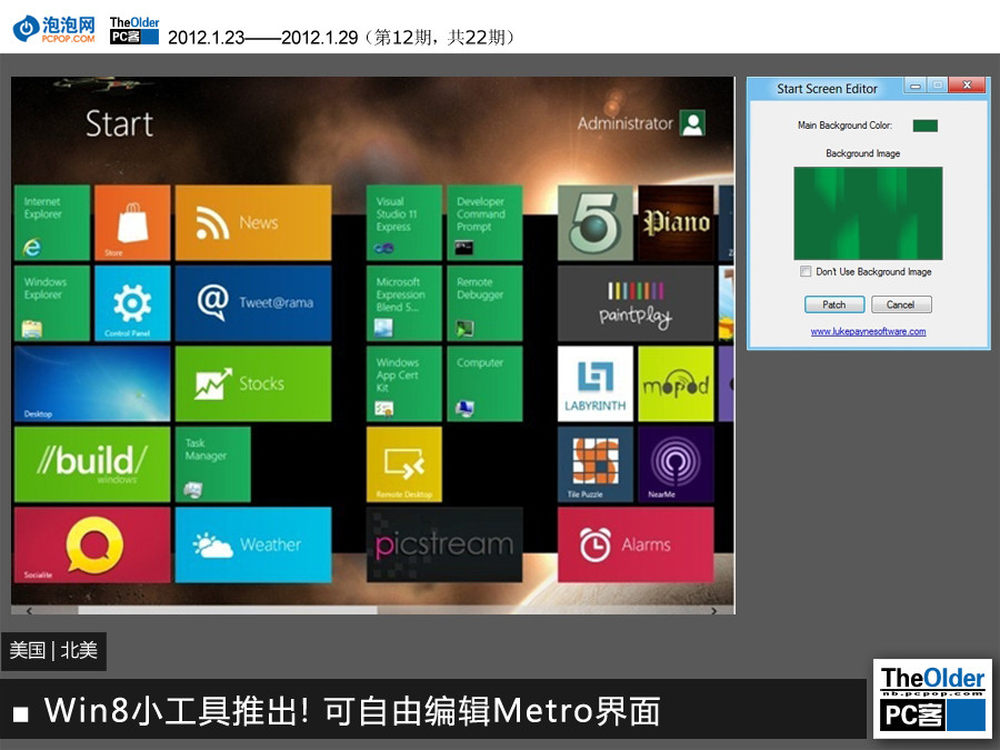This screenshot has width=1000, height=750.
Task: Open the Socialite tile
Action: tap(92, 545)
